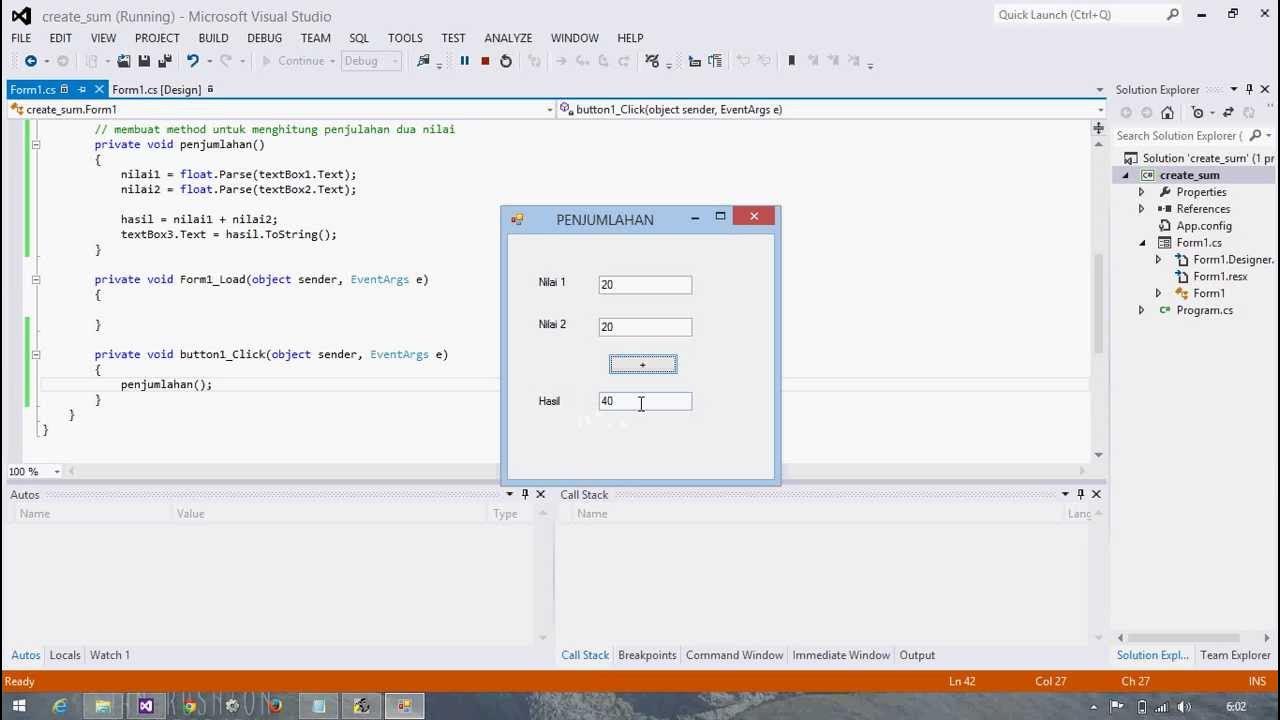This screenshot has width=1280, height=720.
Task: Switch to the Form1.cs [Design] tab
Action: [156, 90]
